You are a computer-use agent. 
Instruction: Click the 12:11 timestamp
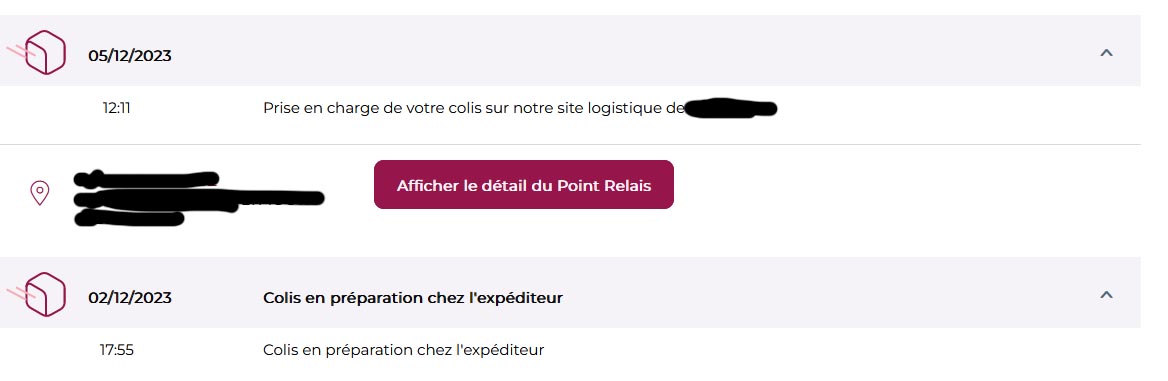tap(116, 108)
